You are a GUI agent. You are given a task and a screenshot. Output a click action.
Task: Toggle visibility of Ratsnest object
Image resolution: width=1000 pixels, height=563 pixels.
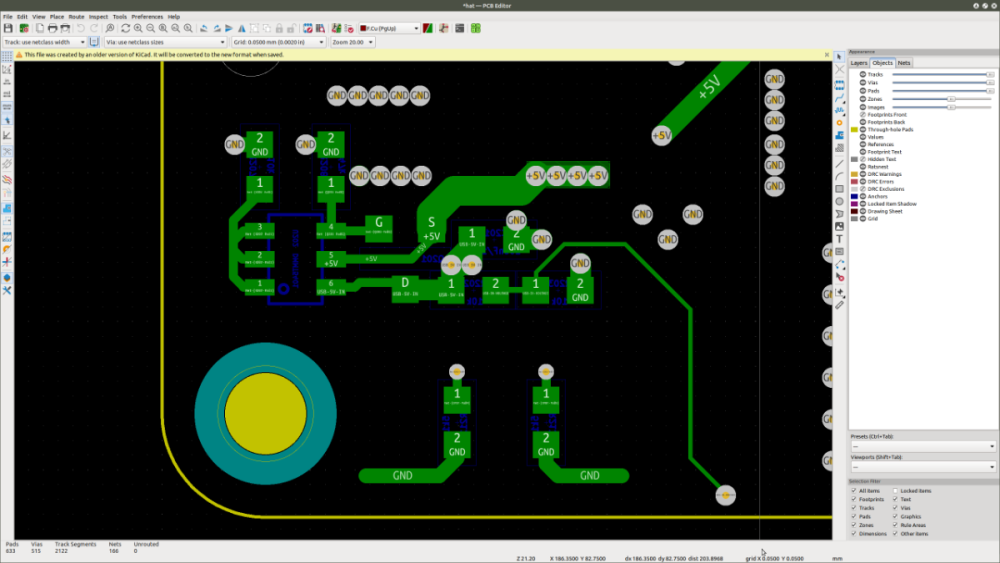point(863,166)
